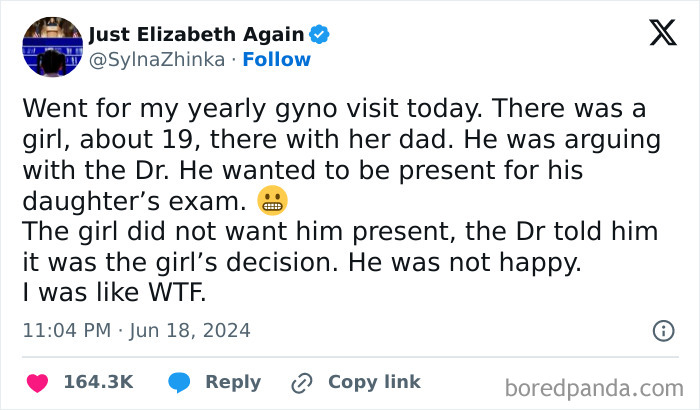Open the info circle icon
Image resolution: width=700 pixels, height=410 pixels.
[662, 330]
